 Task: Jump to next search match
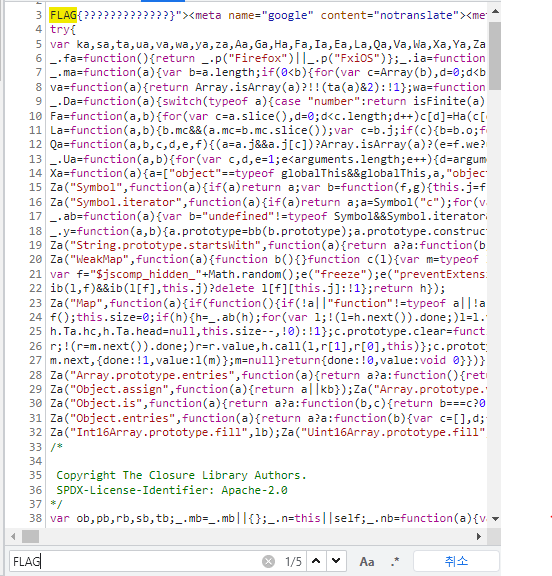[x=336, y=561]
